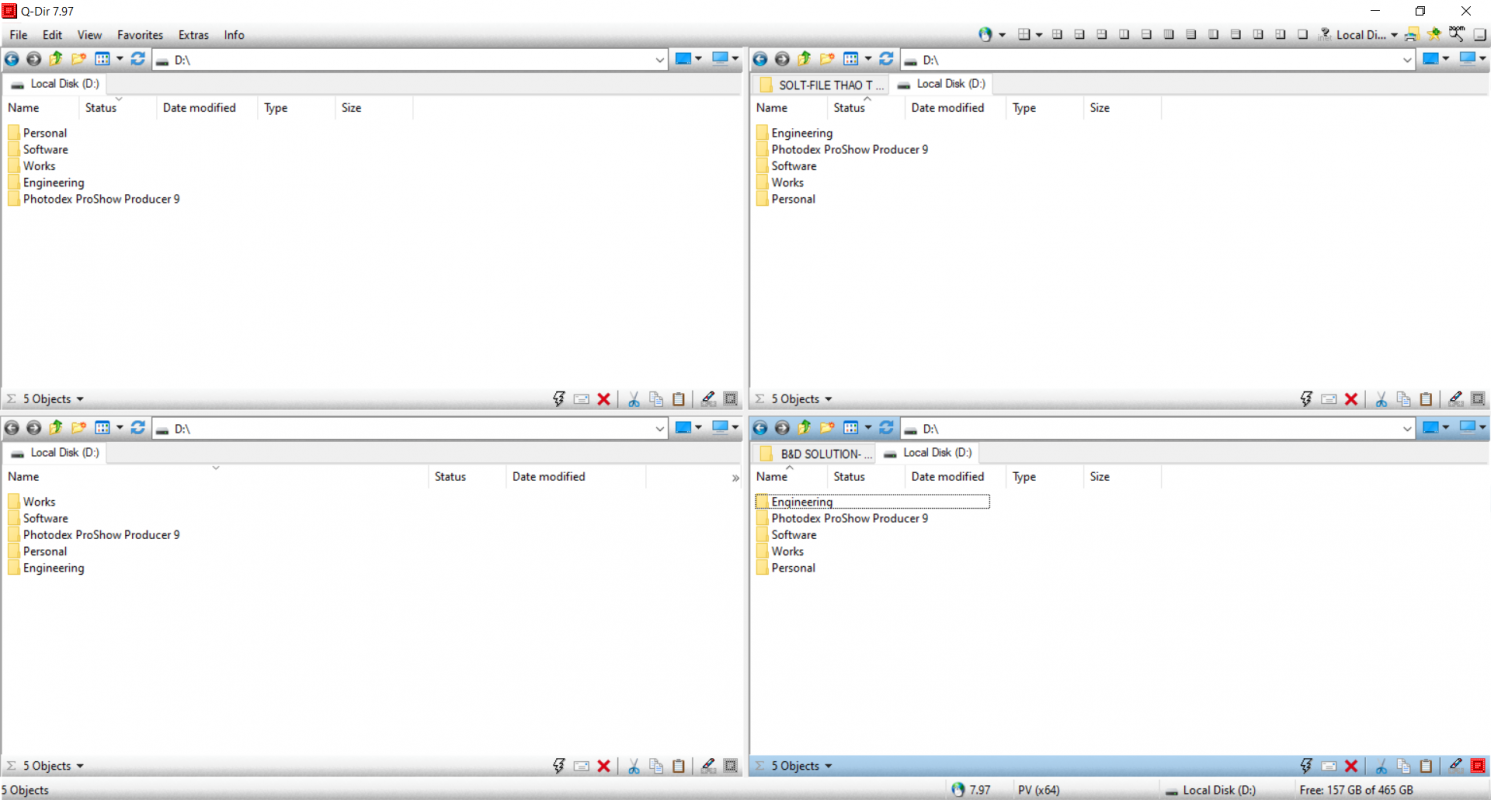Switch to the B&D SOLUTION tab
Screen dimensions: 1491x800
pos(816,454)
